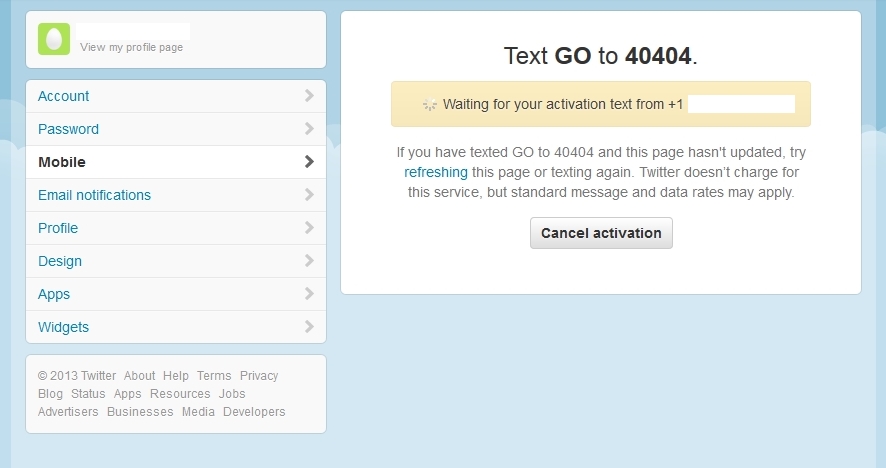Click the chevron arrow beside Apps
The height and width of the screenshot is (468, 886).
tap(309, 294)
